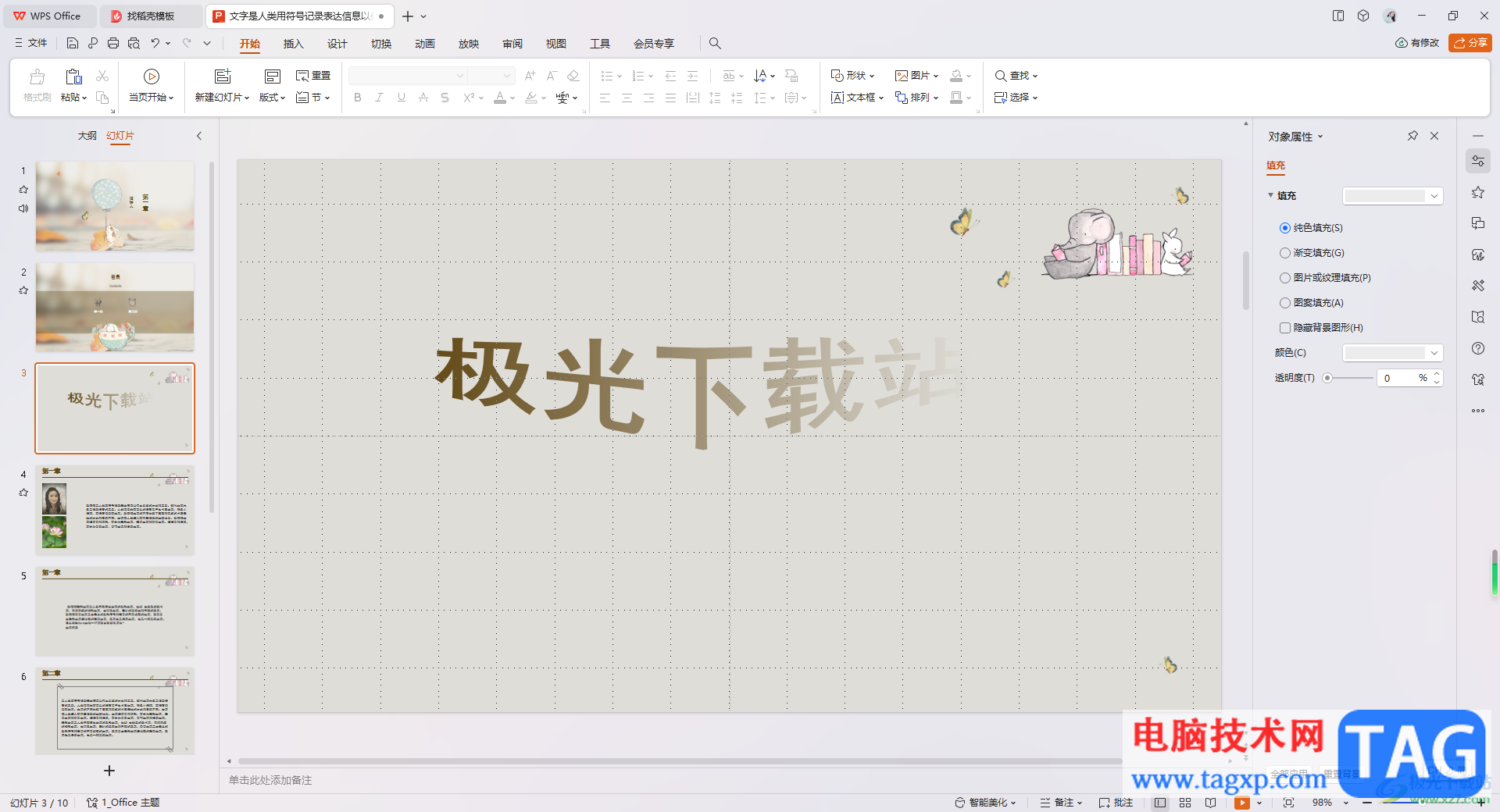Open the File menu

pyautogui.click(x=31, y=43)
